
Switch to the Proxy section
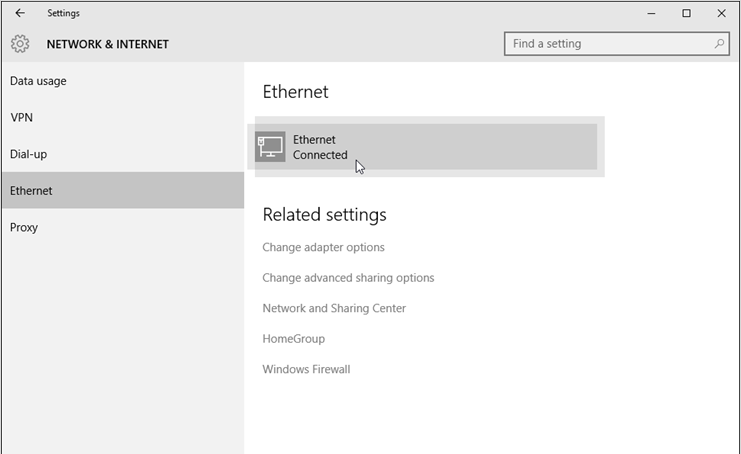(x=24, y=227)
